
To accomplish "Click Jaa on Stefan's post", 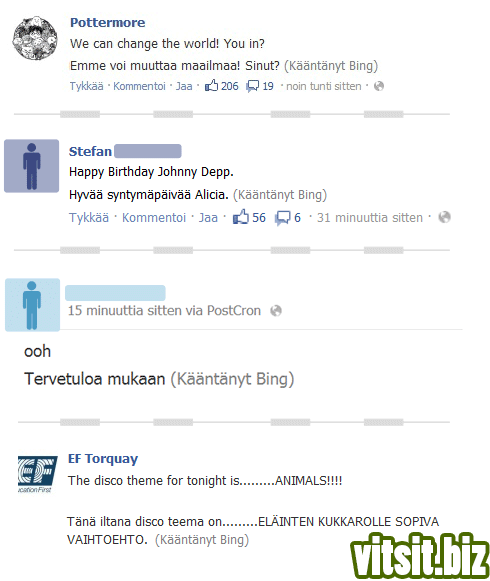I will point(208,218).
